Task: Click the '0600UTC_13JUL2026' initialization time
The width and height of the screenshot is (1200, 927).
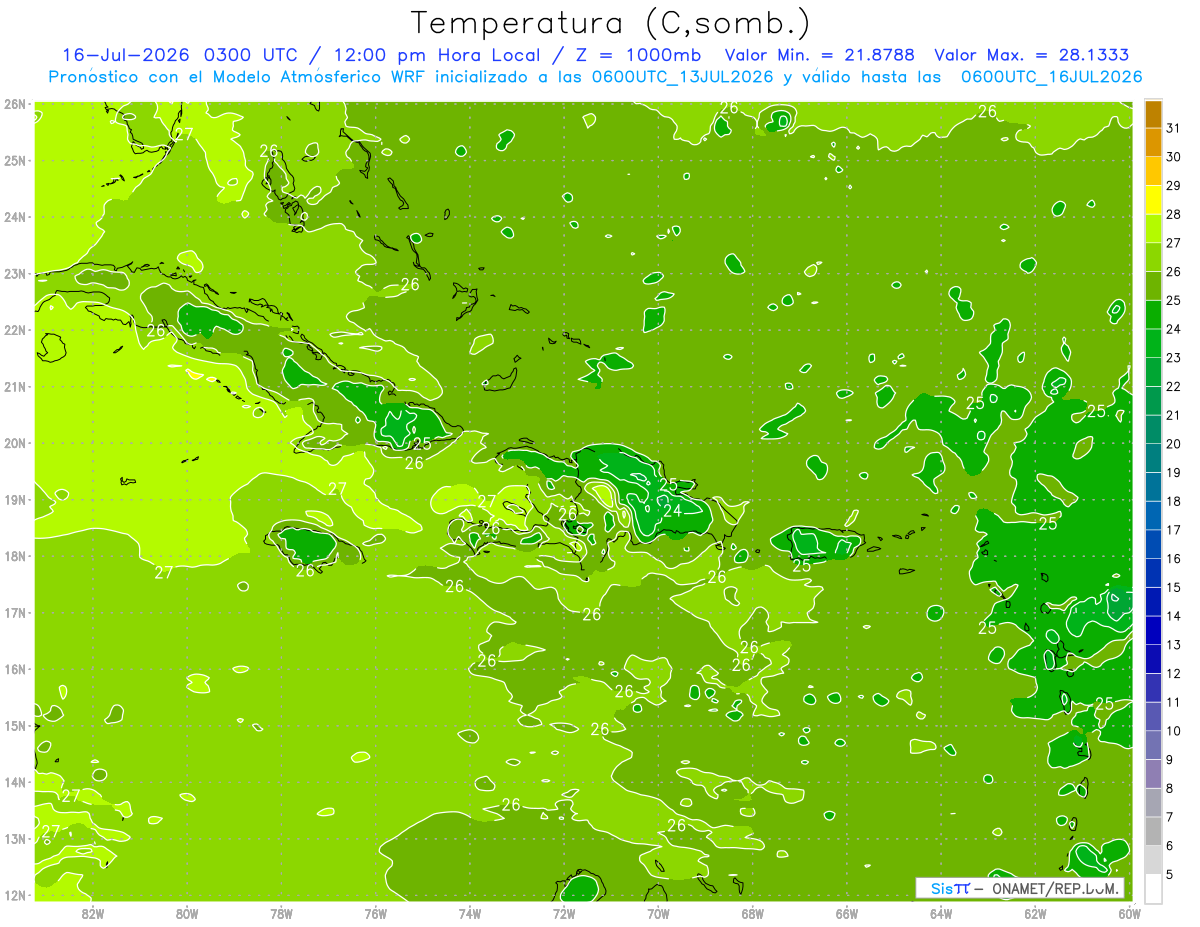Action: pos(682,77)
